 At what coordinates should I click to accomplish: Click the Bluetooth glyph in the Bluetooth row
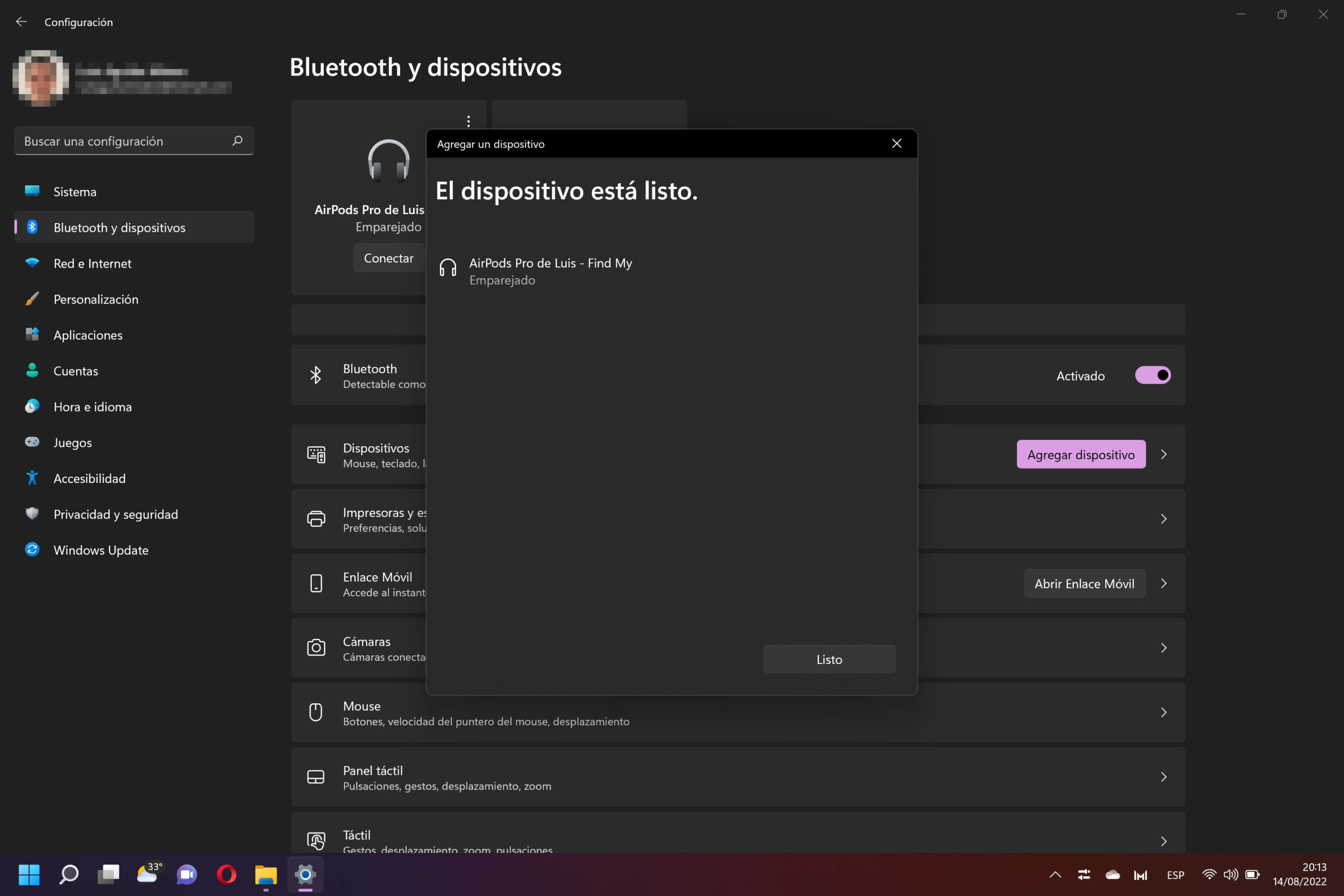pos(316,375)
